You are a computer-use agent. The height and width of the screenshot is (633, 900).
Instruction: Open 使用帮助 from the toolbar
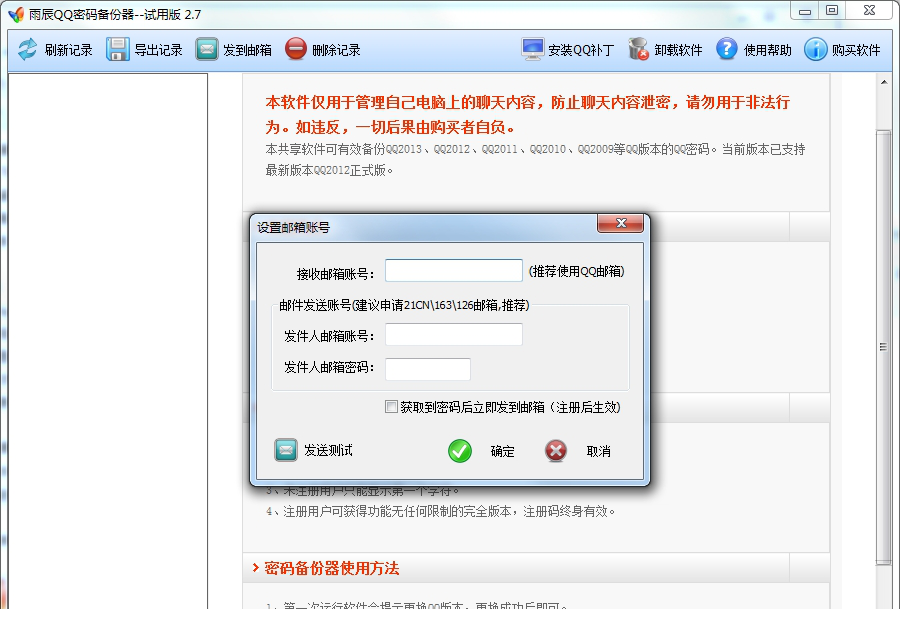(x=767, y=51)
